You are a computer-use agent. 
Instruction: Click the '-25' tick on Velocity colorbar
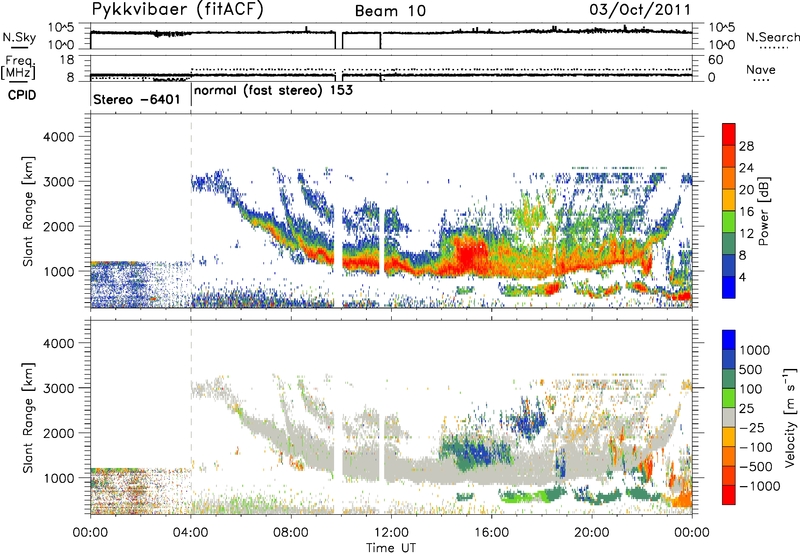[x=752, y=427]
